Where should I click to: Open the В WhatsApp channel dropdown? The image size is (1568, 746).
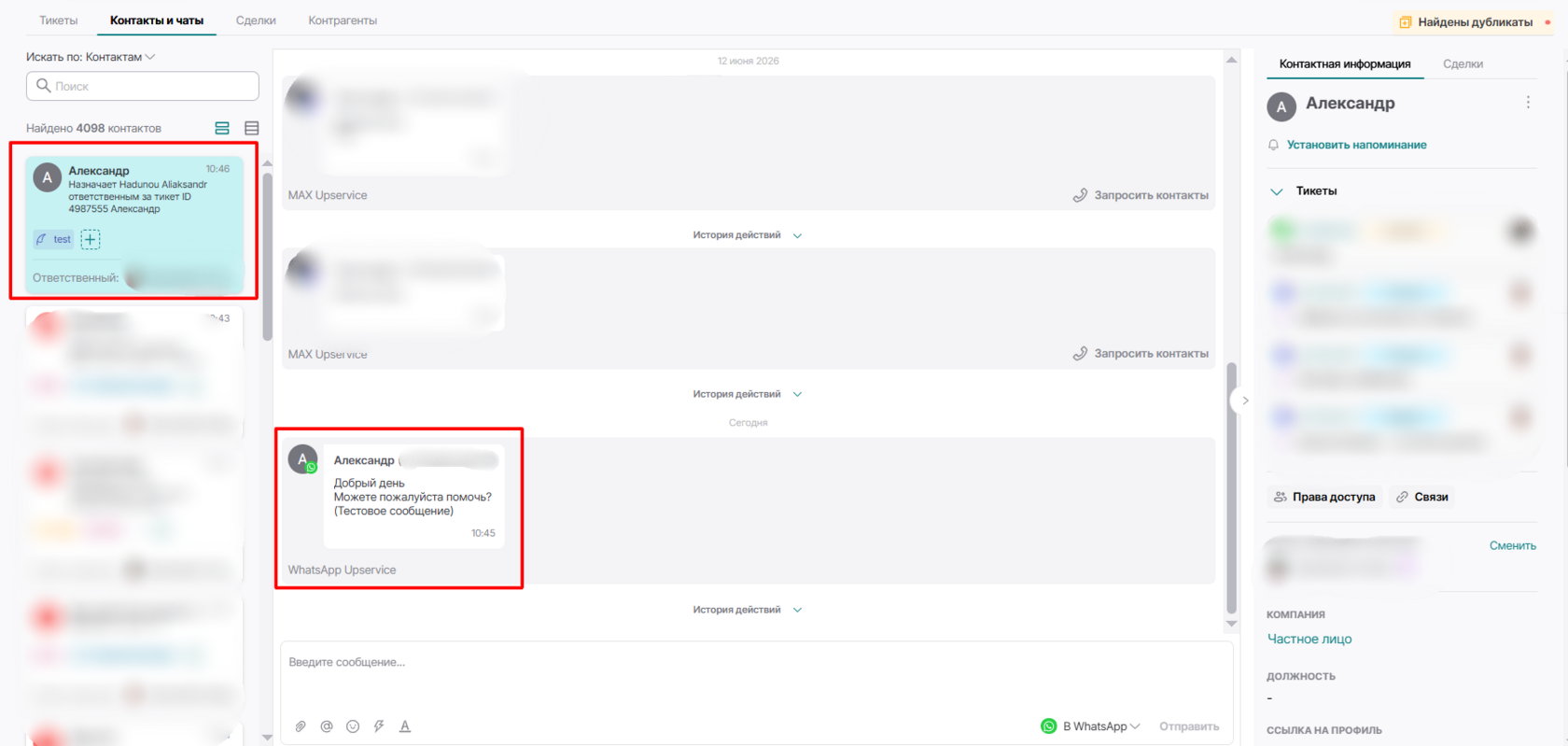point(1090,726)
